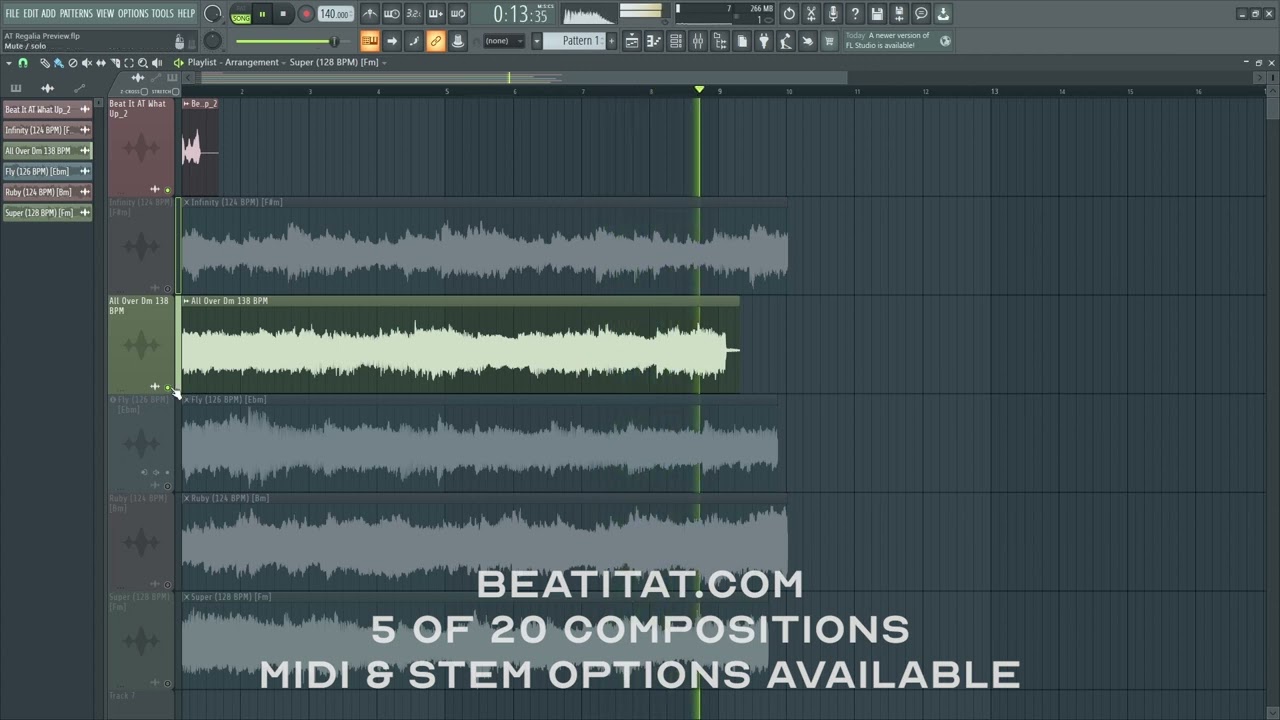Open the EDIT menu
1280x720 pixels.
pyautogui.click(x=30, y=13)
